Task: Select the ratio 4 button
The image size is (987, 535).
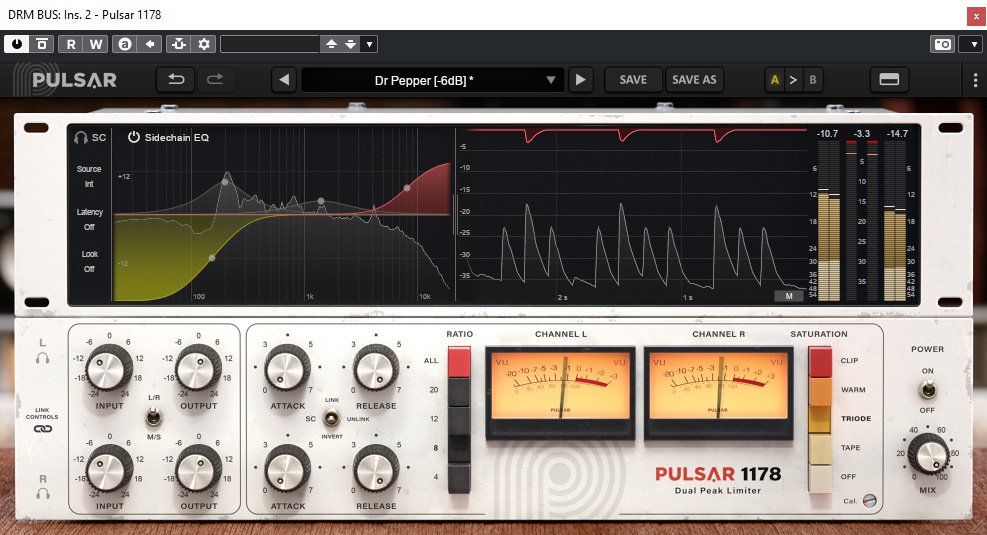Action: click(x=459, y=478)
